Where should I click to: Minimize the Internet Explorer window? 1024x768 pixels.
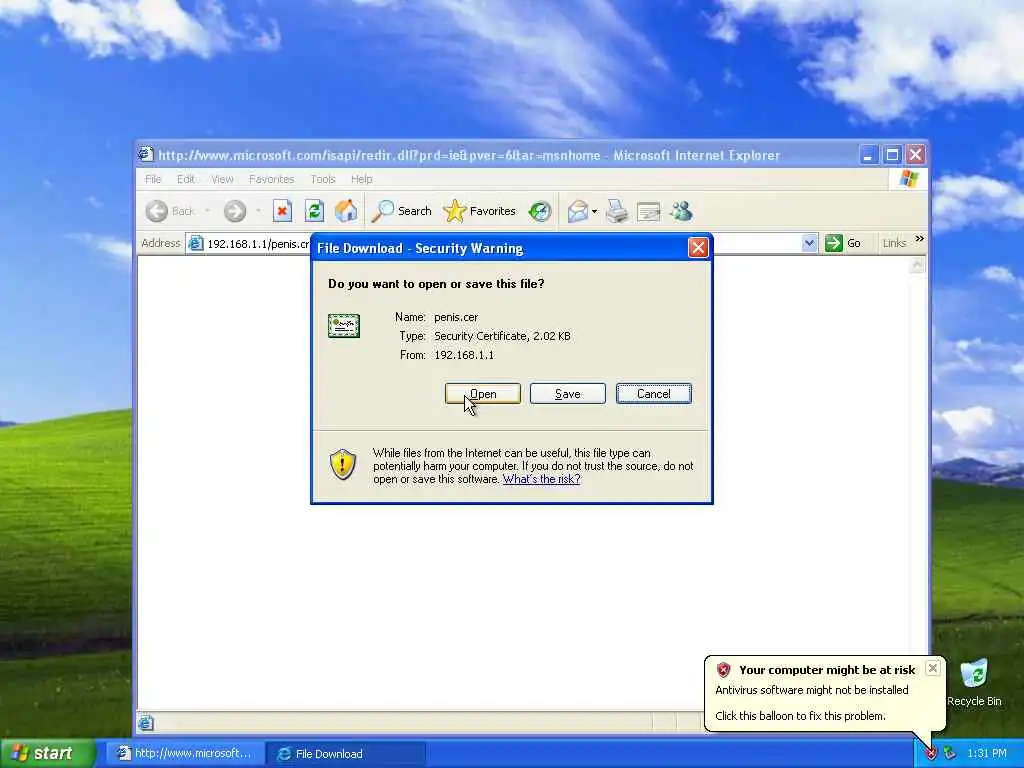pos(868,155)
